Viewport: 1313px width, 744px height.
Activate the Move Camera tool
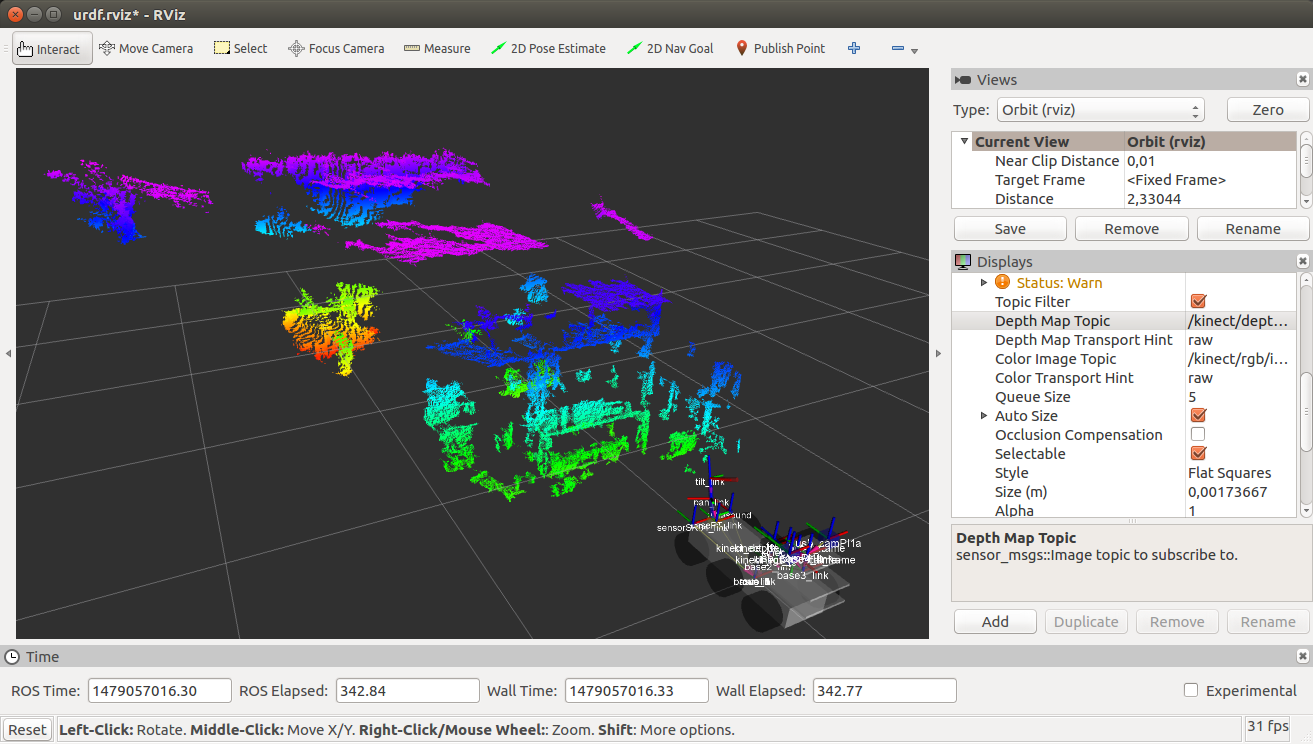pyautogui.click(x=146, y=49)
